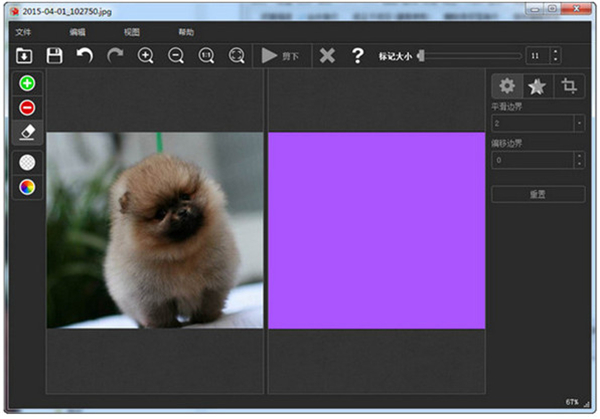Click the 标记大小 marker size slider
The width and height of the screenshot is (600, 419).
point(470,56)
